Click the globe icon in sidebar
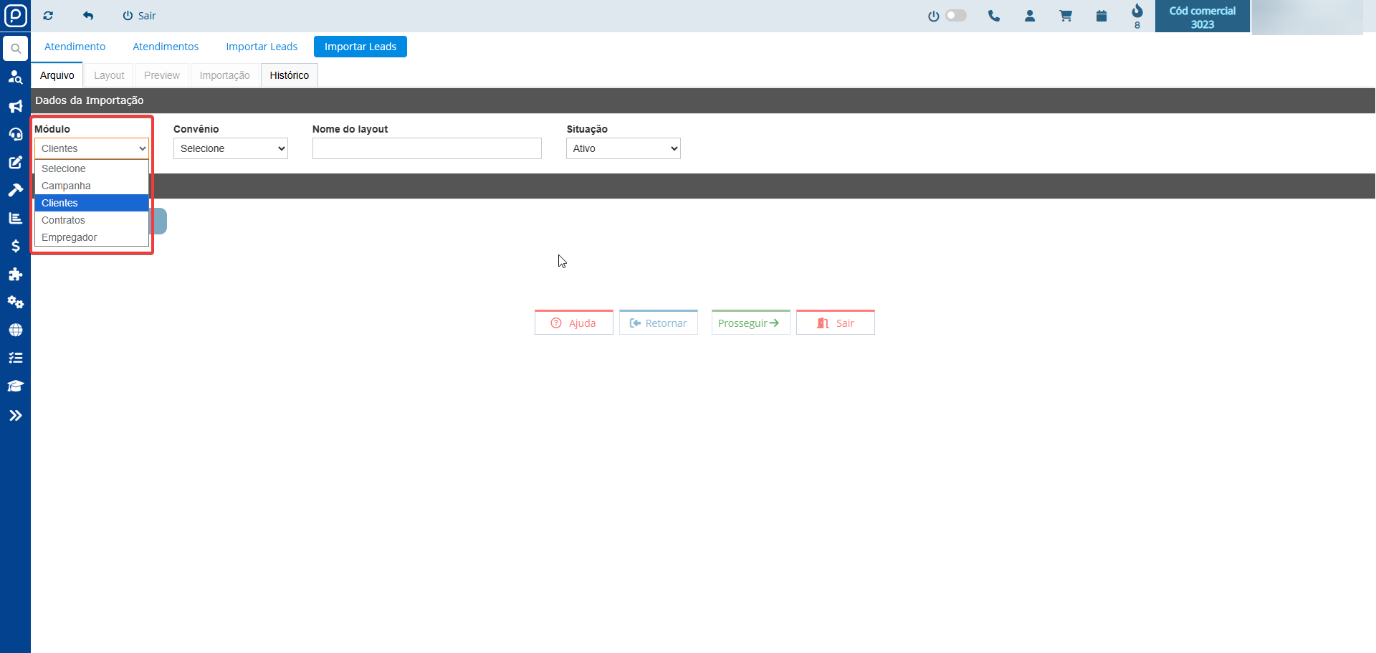The image size is (1376, 653). coord(15,330)
